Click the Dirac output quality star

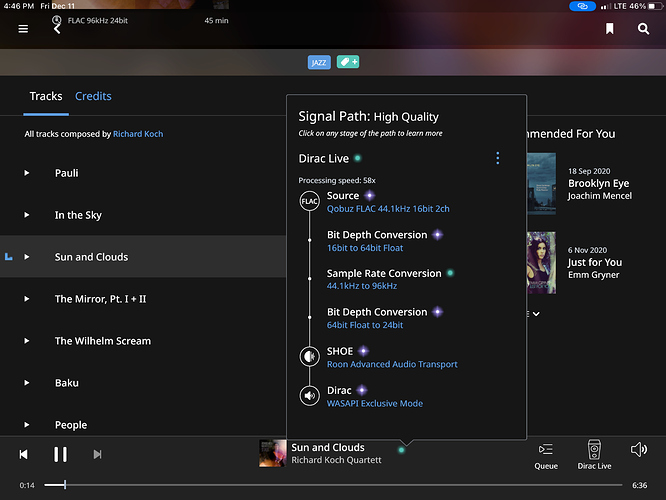362,390
